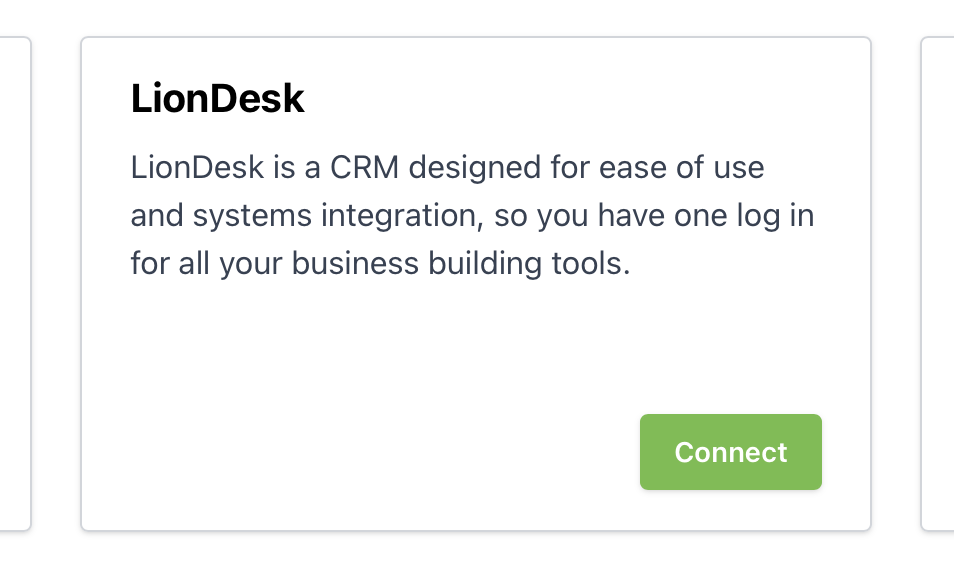Click page background above the LionDesk card
The width and height of the screenshot is (954, 566).
click(x=475, y=17)
